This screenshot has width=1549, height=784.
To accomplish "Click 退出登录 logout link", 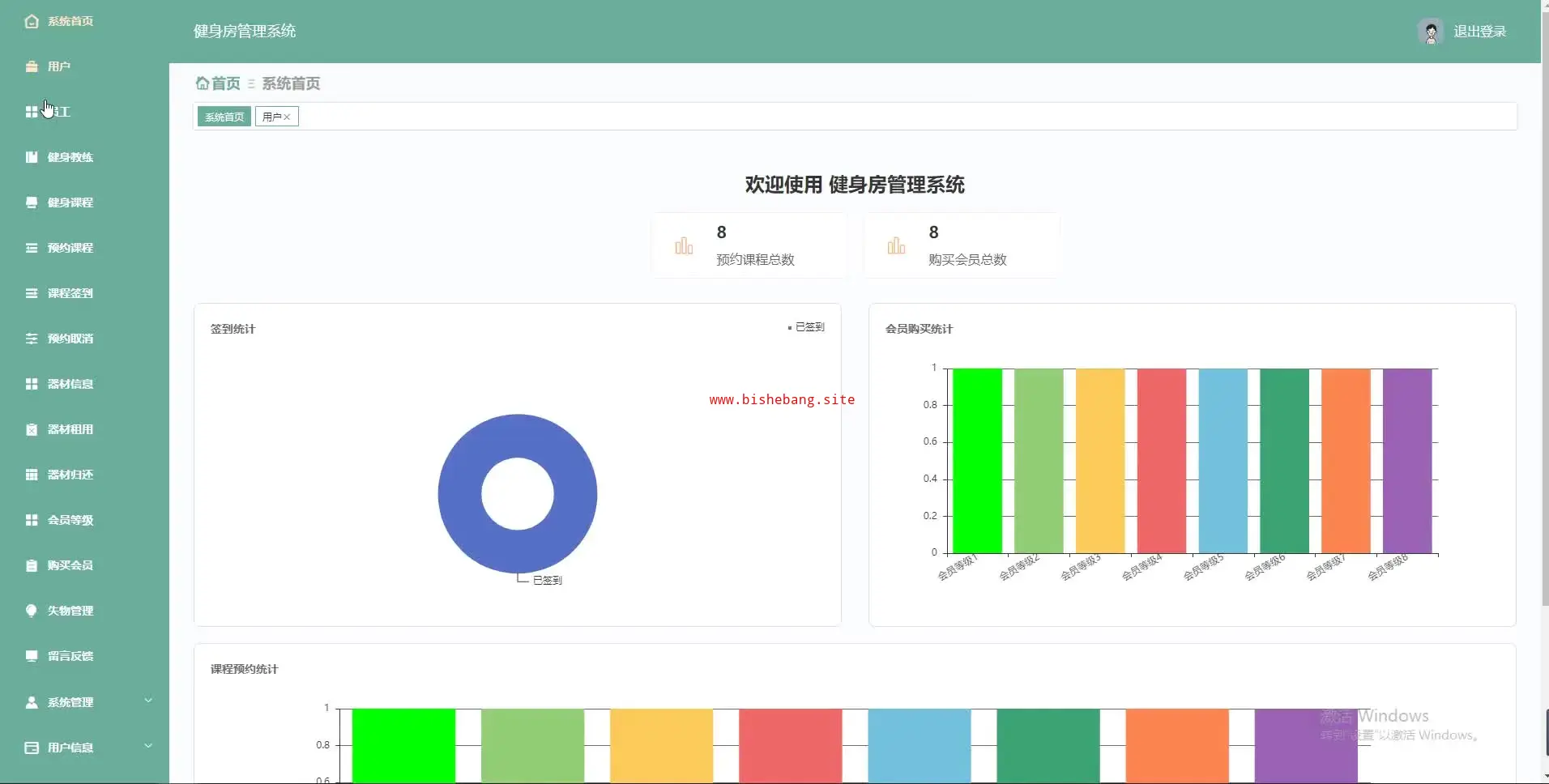I will 1479,32.
